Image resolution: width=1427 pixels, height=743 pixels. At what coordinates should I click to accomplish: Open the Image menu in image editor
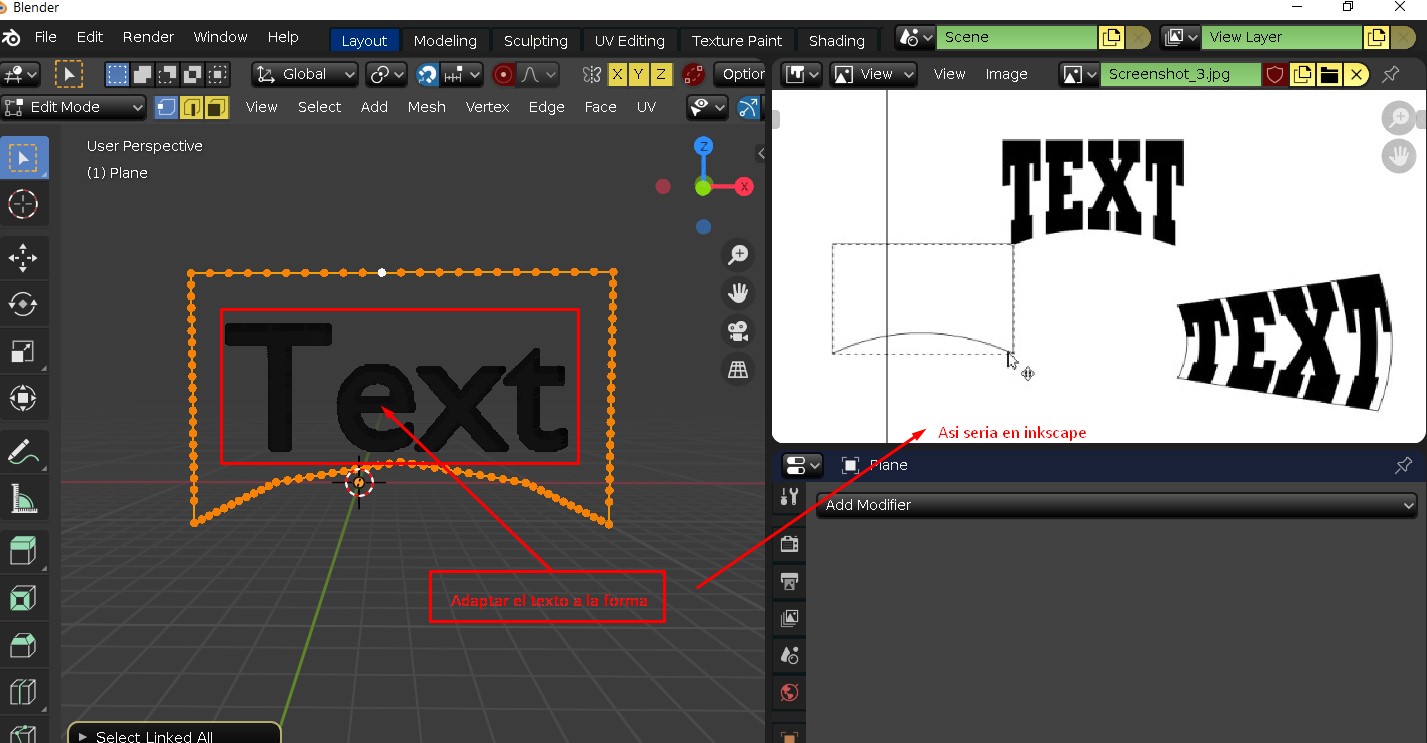point(1006,75)
